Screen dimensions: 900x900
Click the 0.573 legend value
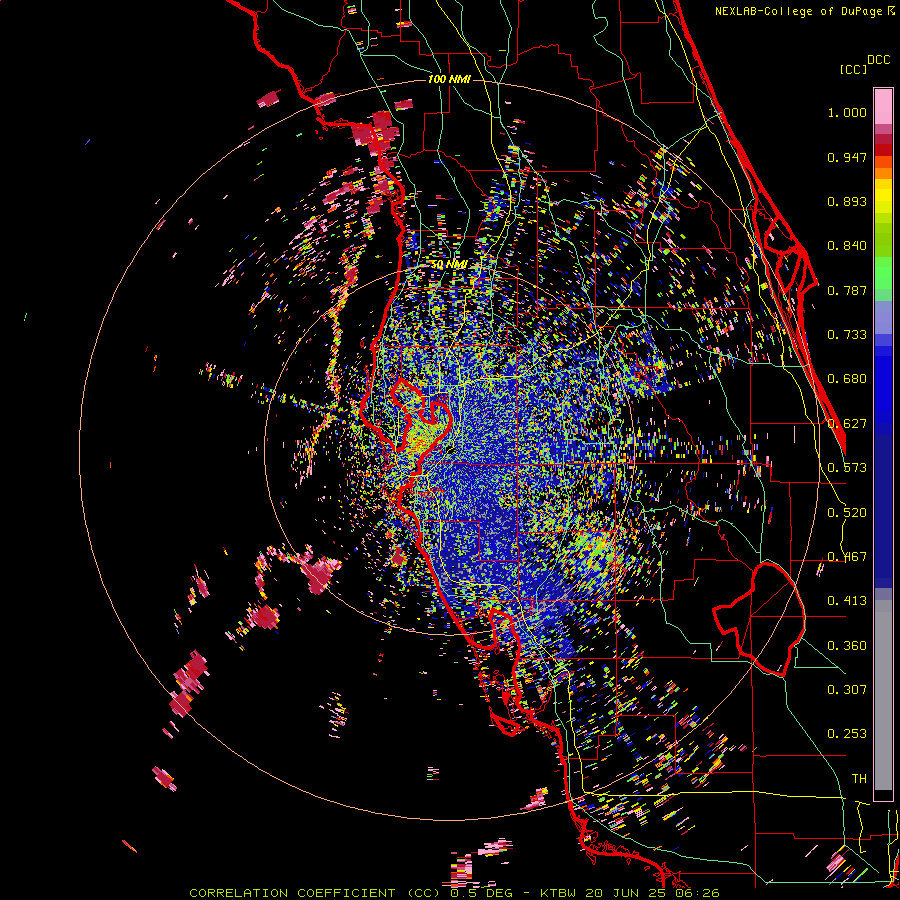pyautogui.click(x=847, y=468)
